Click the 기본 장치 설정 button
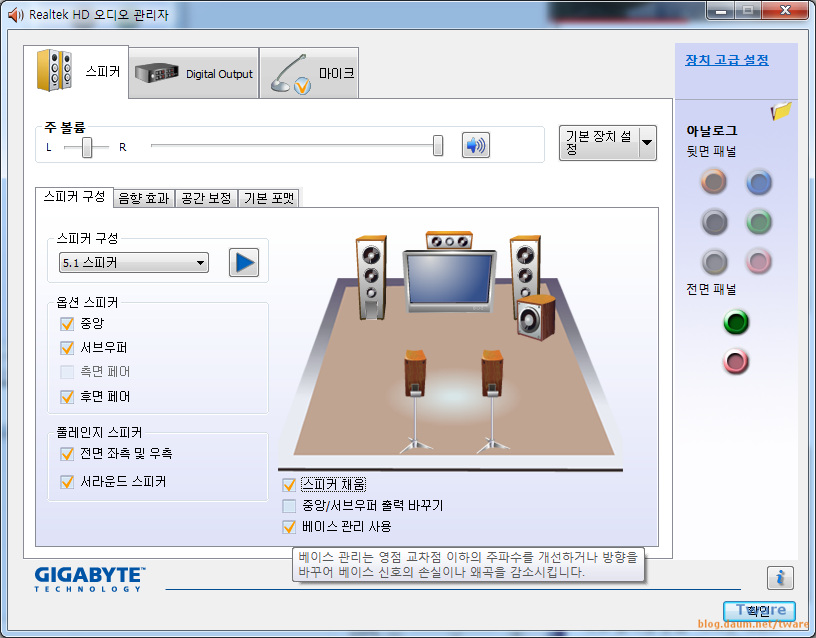 pyautogui.click(x=599, y=143)
